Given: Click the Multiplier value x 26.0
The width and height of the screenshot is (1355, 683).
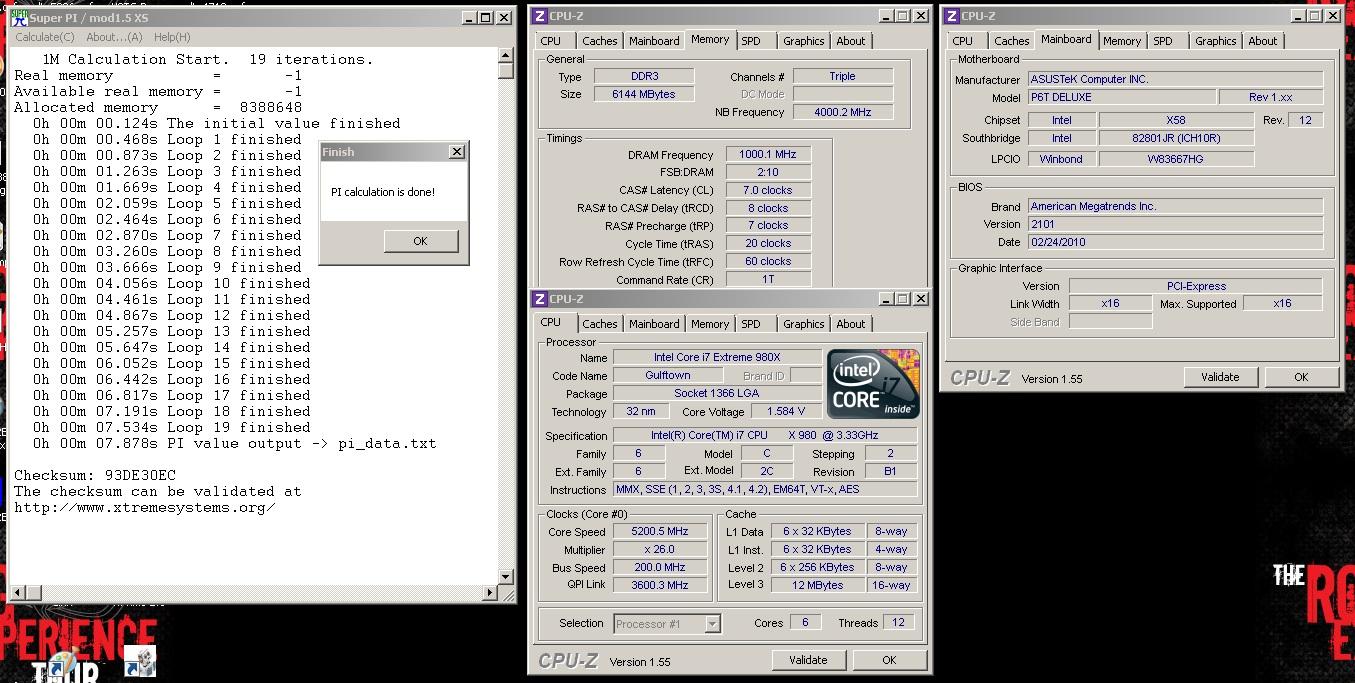Looking at the screenshot, I should pyautogui.click(x=659, y=550).
